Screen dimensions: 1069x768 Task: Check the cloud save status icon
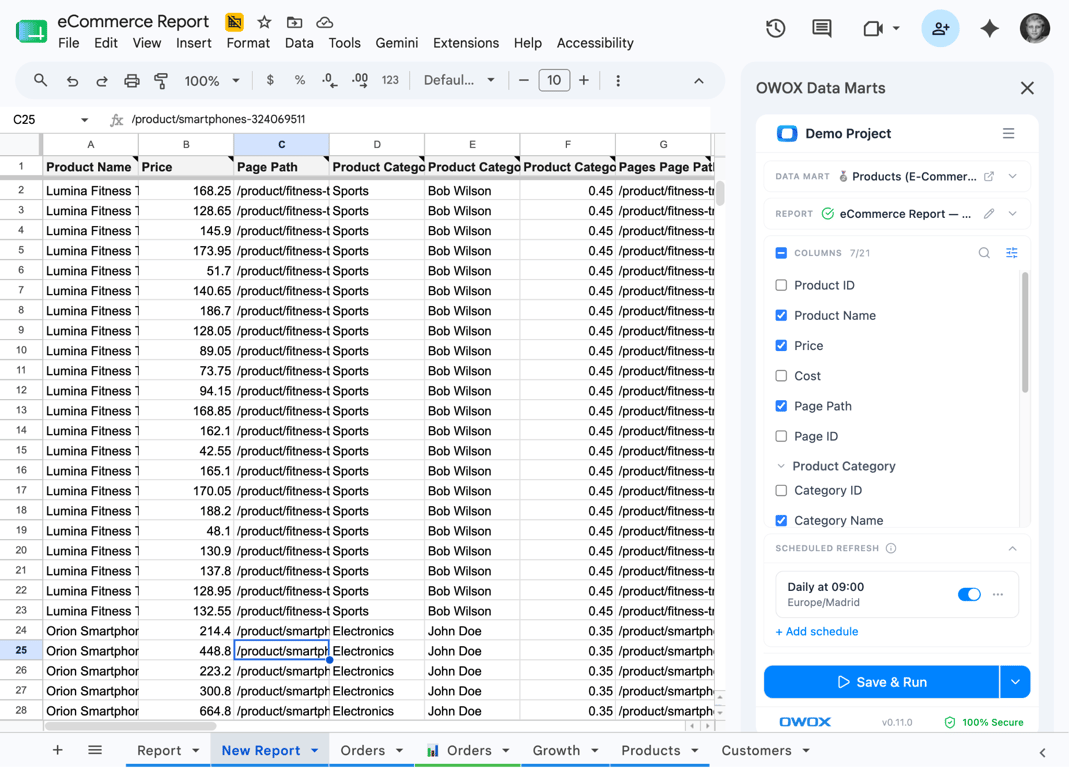325,23
